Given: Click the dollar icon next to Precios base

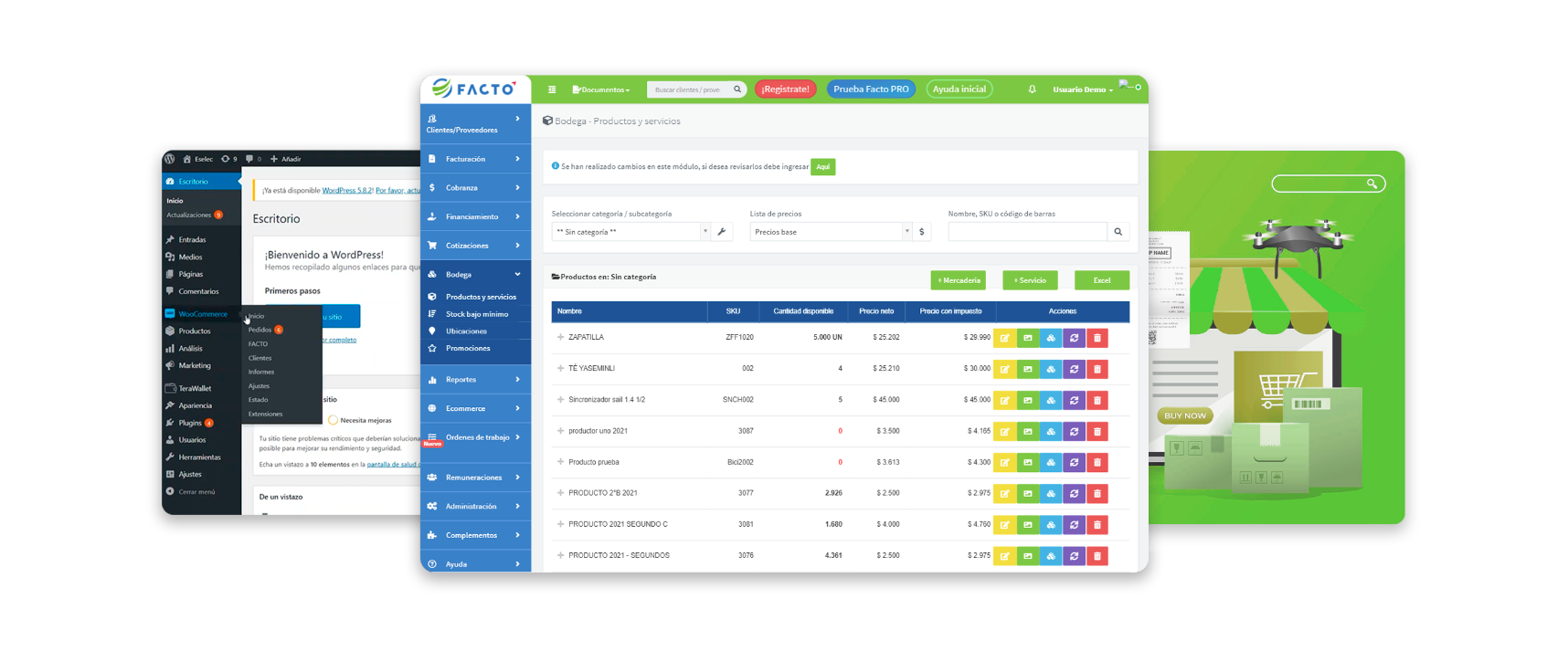Looking at the screenshot, I should pyautogui.click(x=922, y=232).
